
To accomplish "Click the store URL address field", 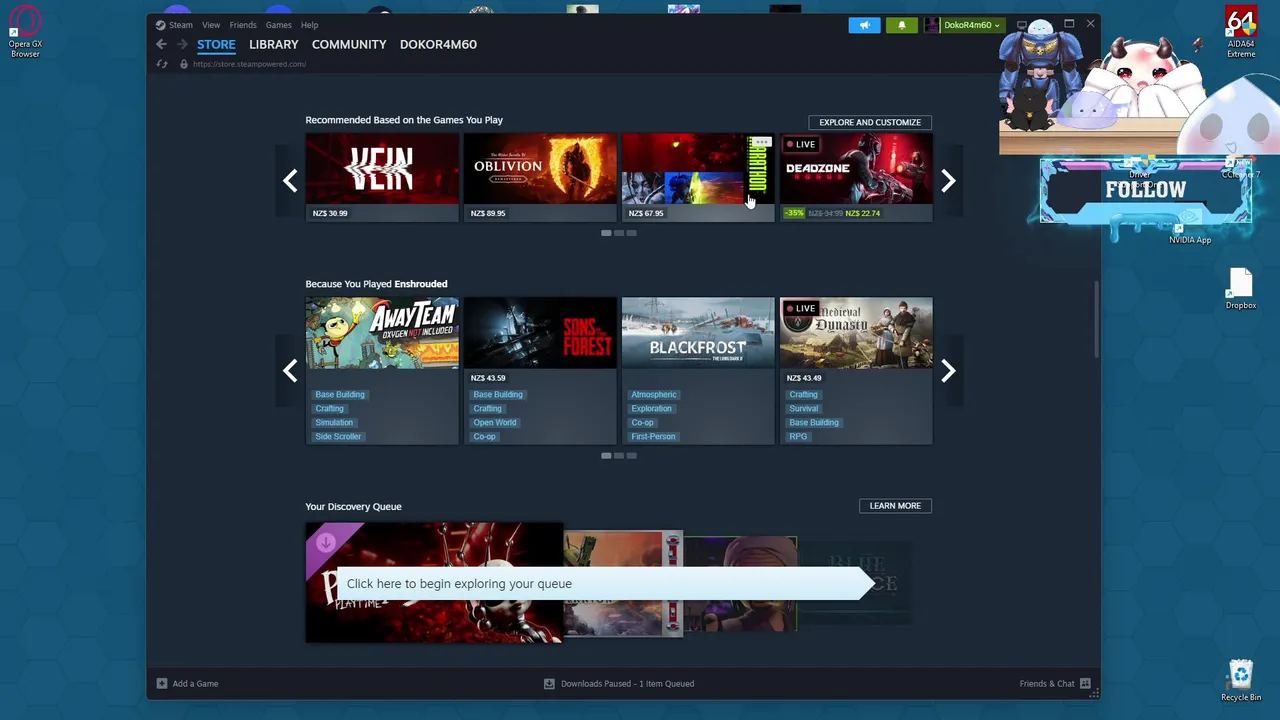I will pos(249,64).
